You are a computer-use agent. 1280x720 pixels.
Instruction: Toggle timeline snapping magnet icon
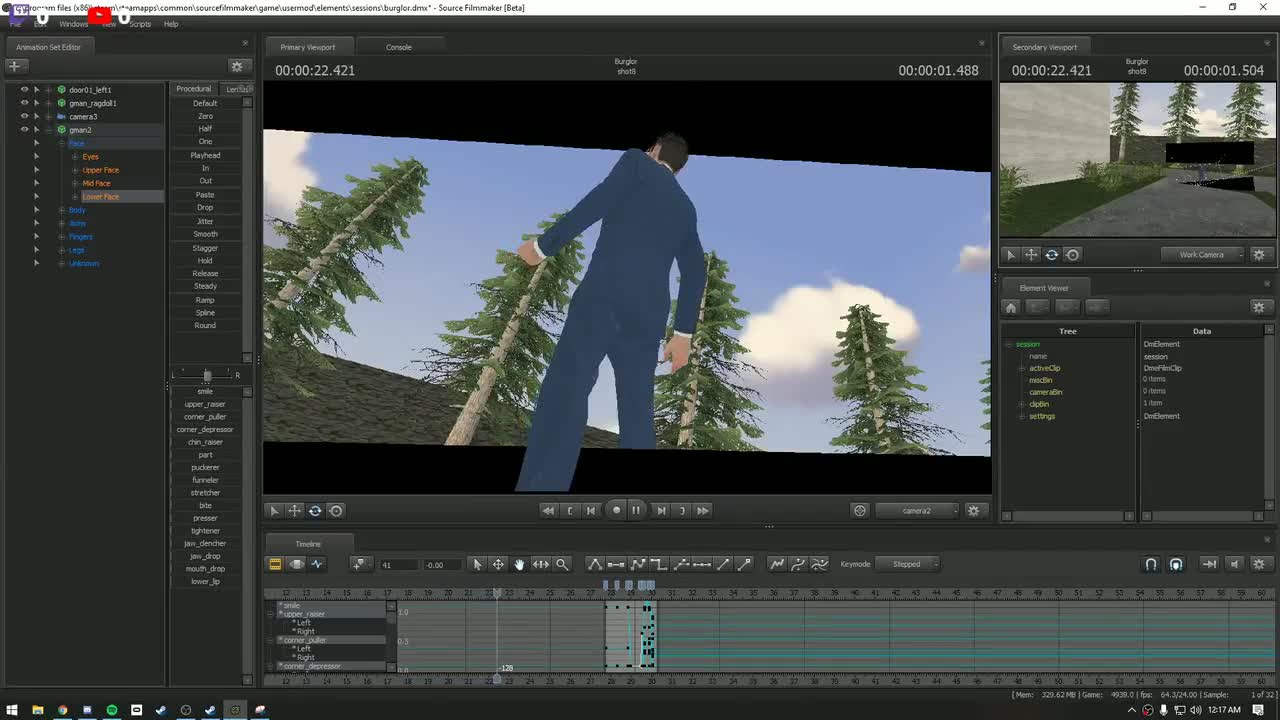point(1151,564)
